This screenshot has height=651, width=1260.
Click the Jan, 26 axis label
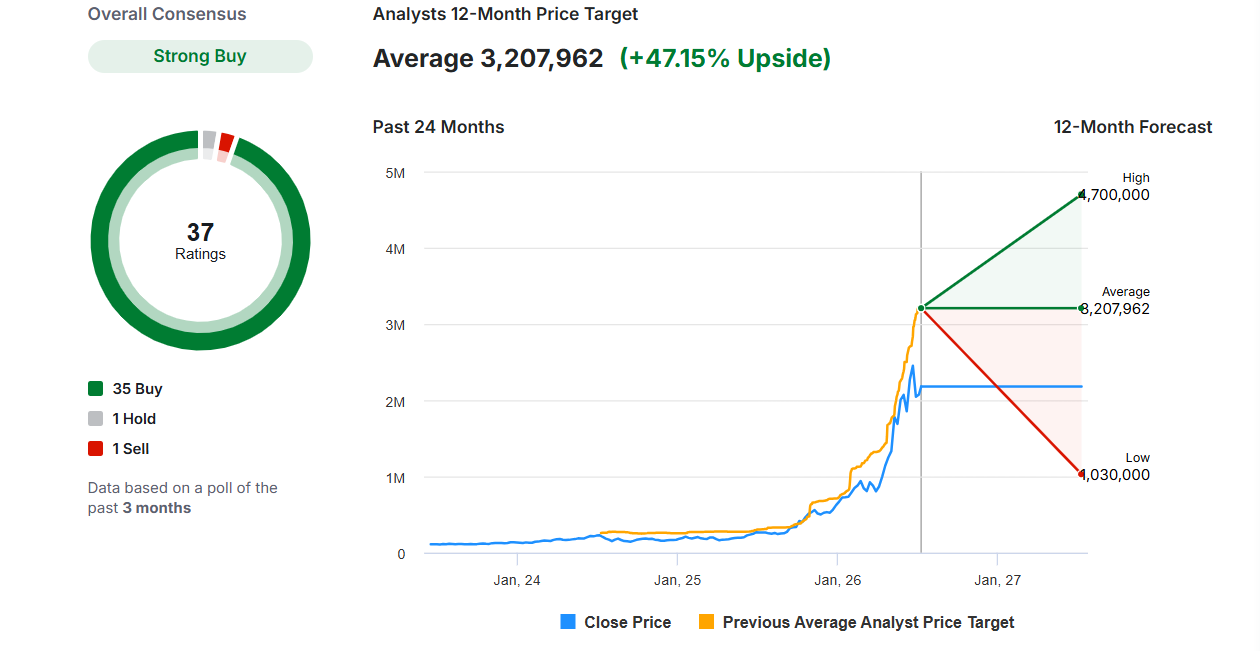point(838,580)
